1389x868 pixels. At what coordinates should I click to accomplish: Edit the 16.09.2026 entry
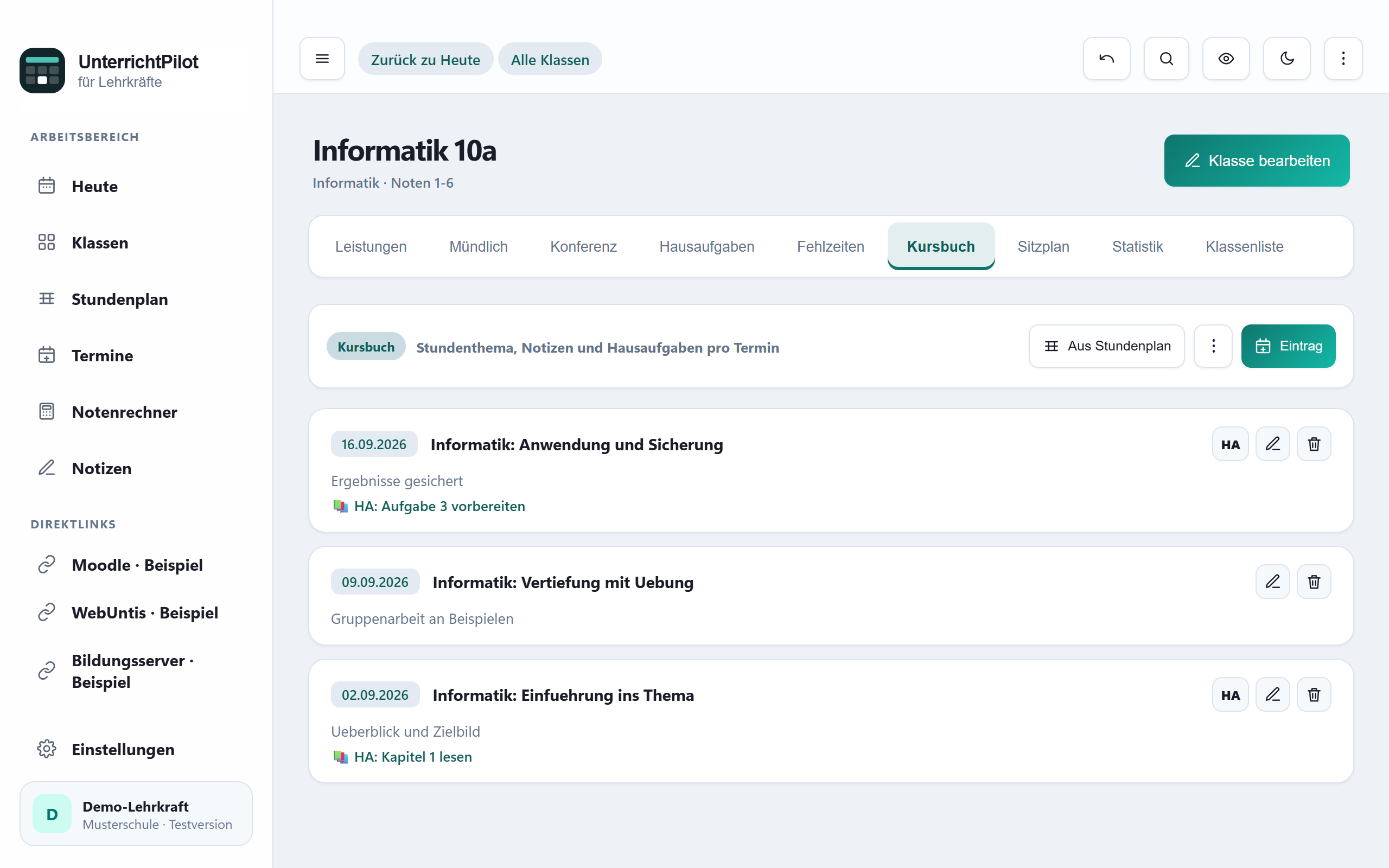(x=1272, y=444)
